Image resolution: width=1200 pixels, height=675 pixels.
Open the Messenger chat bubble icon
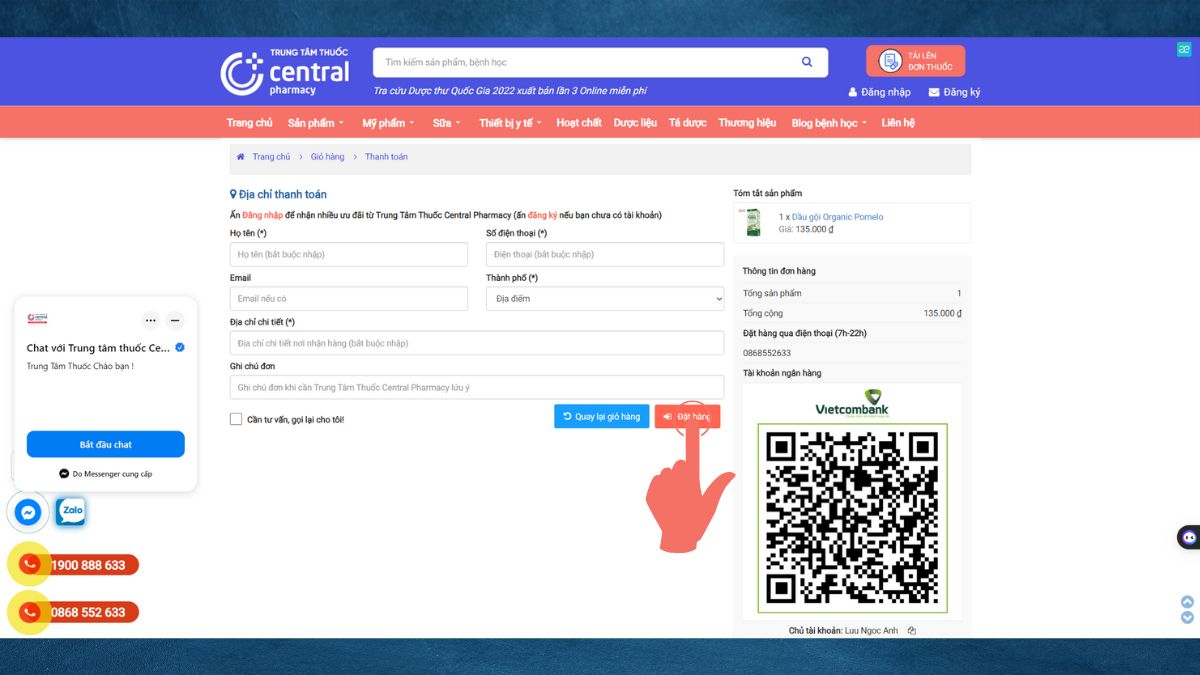[29, 512]
